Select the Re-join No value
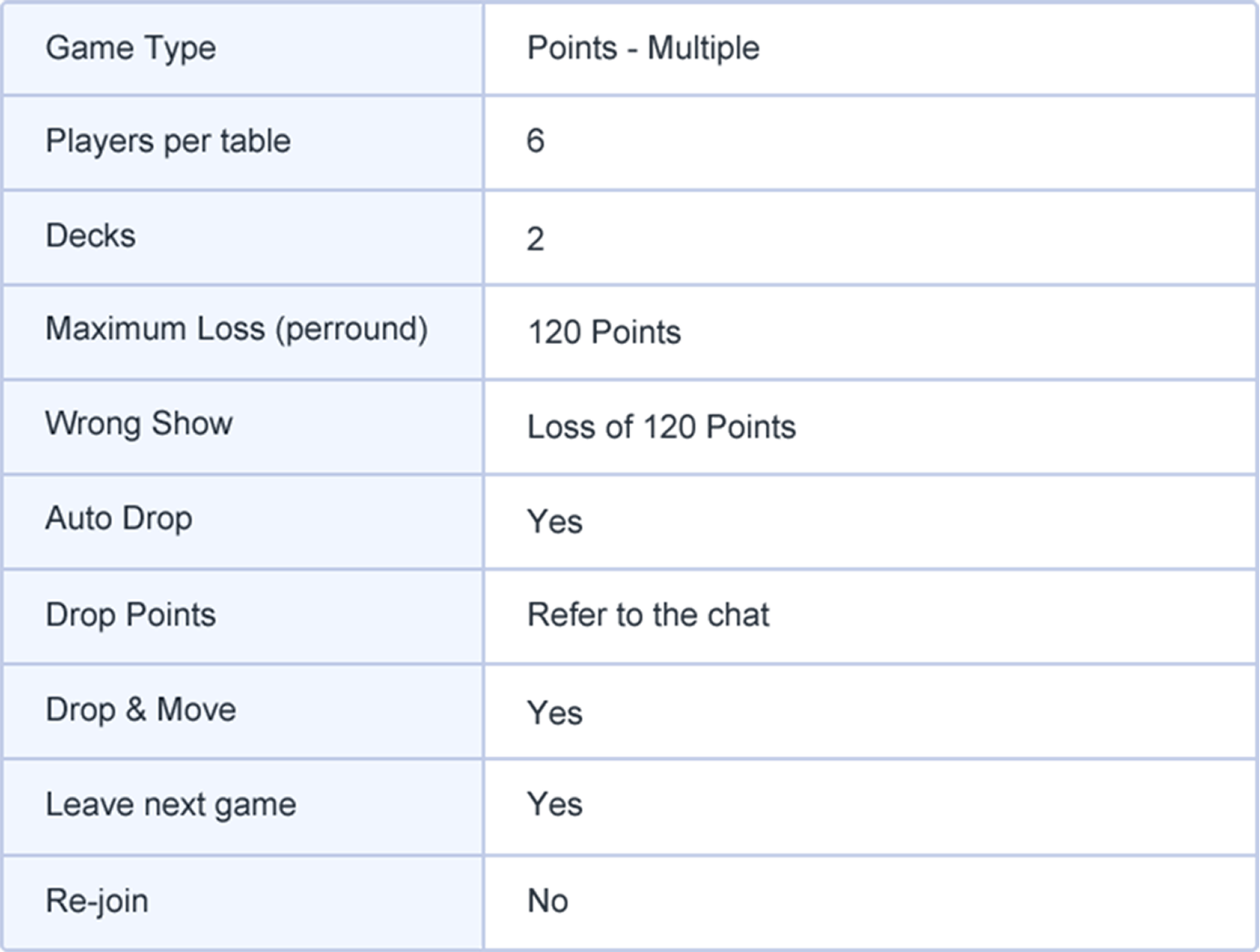Screen dimensions: 1260x952 pos(548,901)
